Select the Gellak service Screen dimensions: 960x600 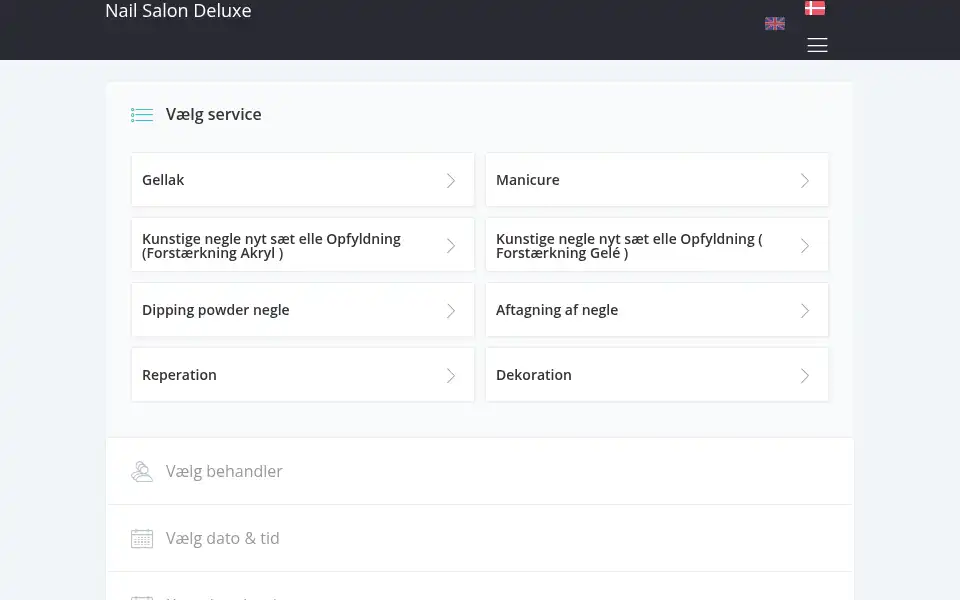coord(303,180)
